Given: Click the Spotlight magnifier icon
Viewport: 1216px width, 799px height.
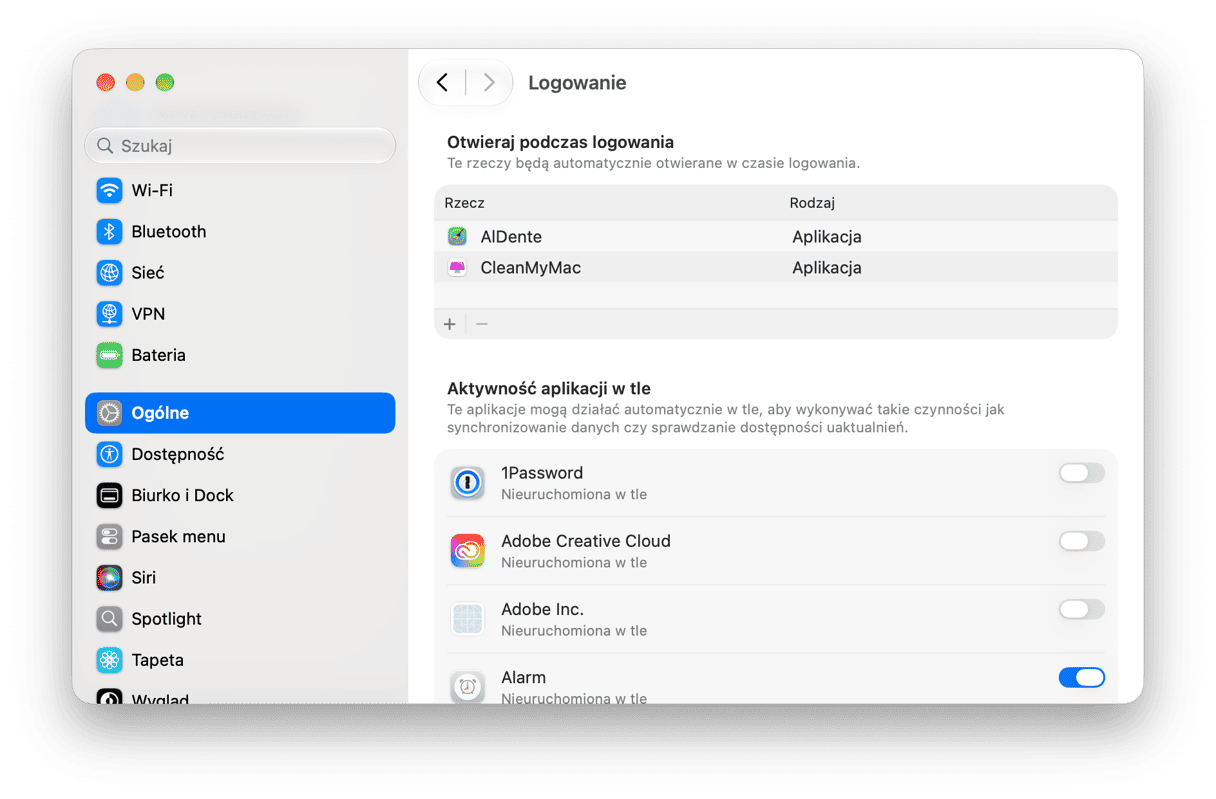Looking at the screenshot, I should pos(109,619).
